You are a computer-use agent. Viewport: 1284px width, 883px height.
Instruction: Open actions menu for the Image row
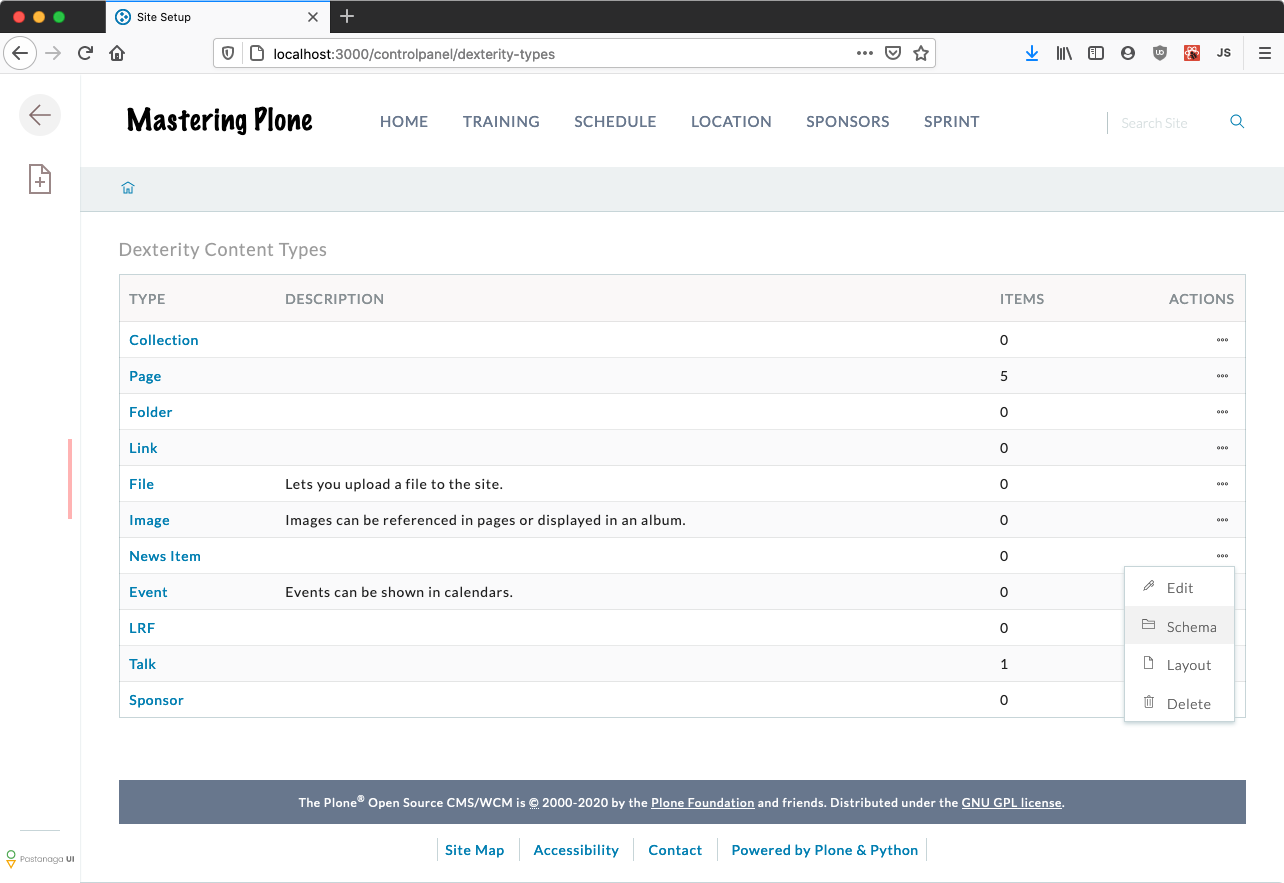point(1222,520)
